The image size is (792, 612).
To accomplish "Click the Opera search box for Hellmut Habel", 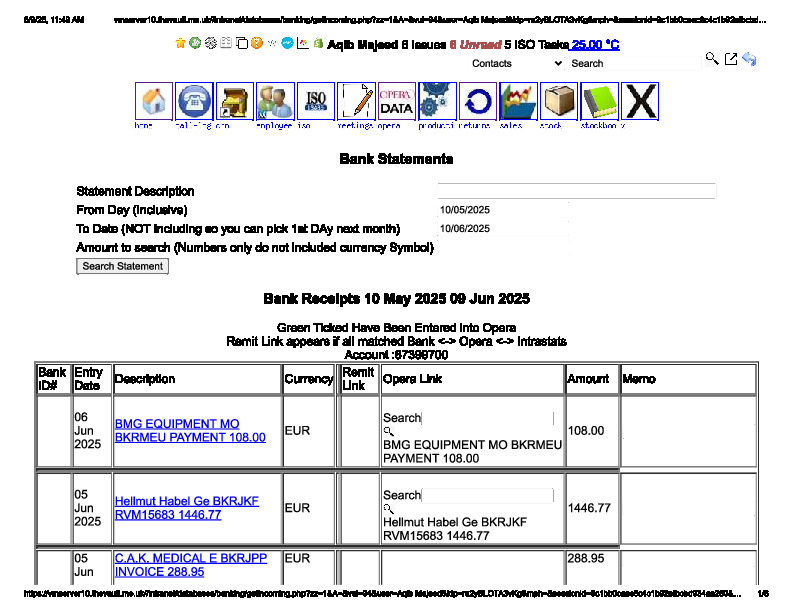I will click(487, 495).
